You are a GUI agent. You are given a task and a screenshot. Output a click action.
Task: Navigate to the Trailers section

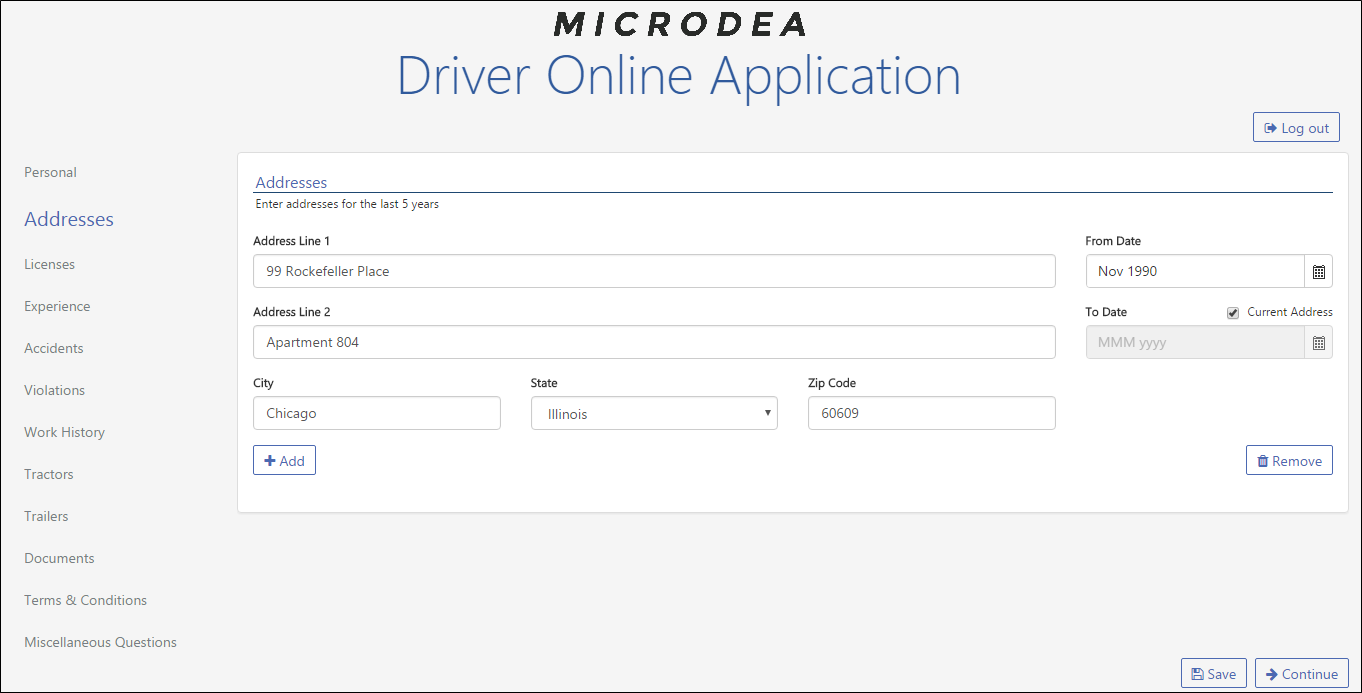(x=46, y=516)
